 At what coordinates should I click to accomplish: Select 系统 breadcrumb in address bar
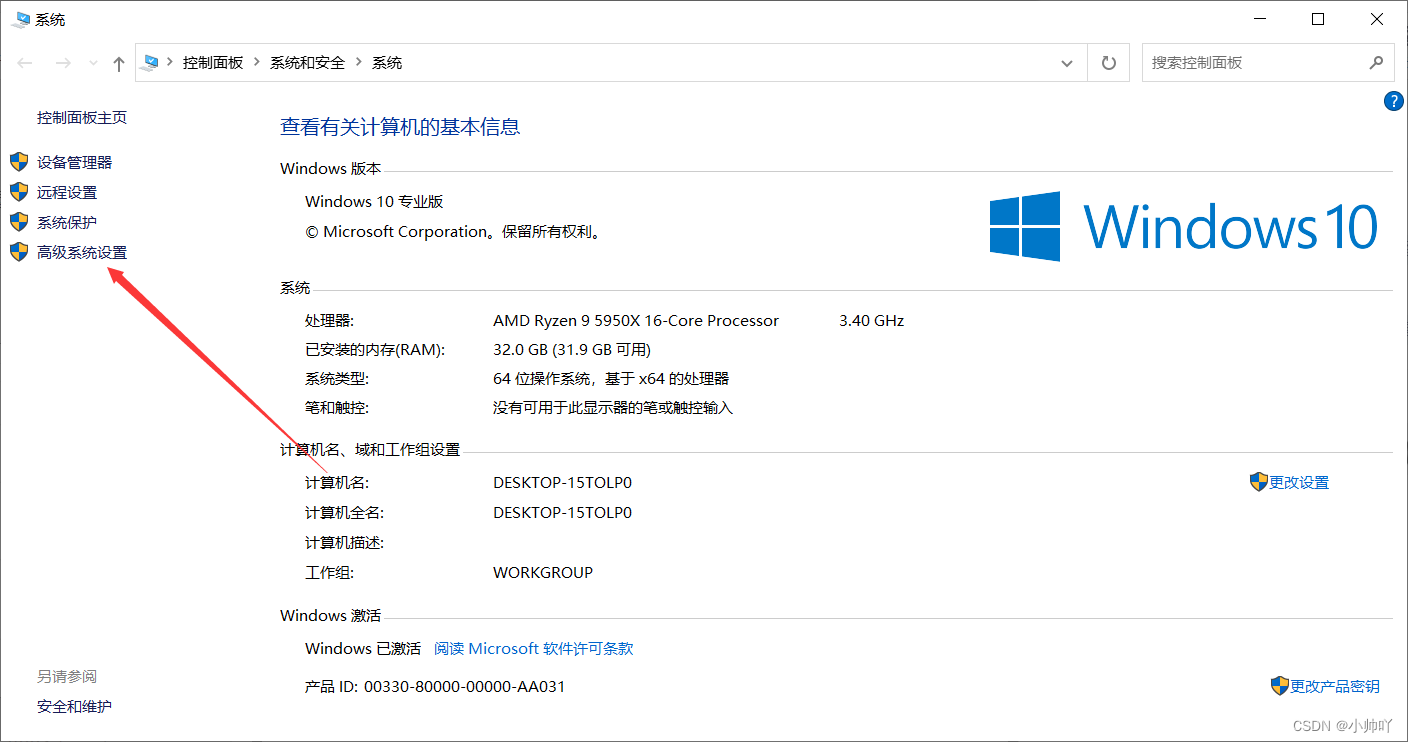pos(387,62)
